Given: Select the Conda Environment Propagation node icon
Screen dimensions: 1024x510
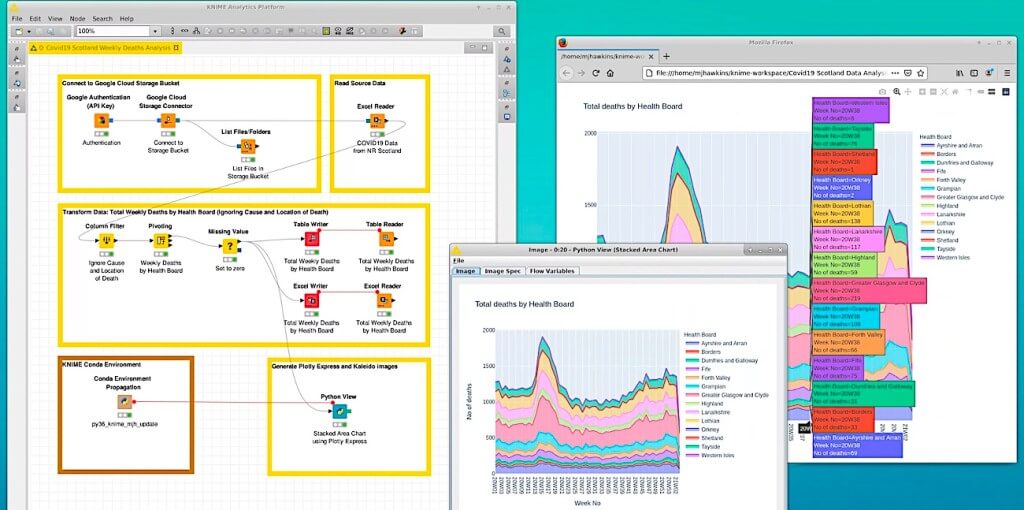Looking at the screenshot, I should point(124,402).
